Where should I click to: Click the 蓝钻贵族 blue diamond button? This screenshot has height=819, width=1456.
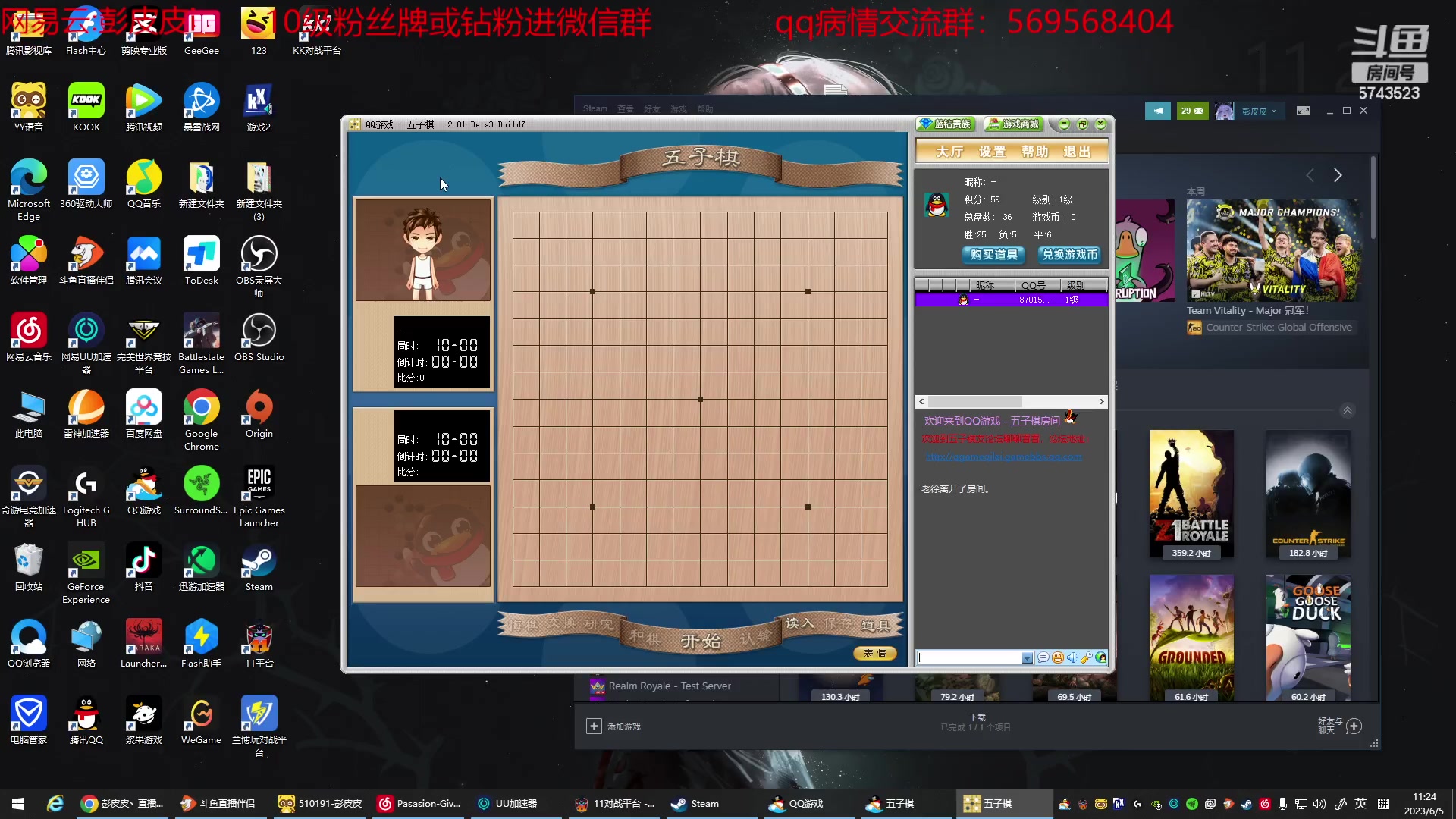946,124
